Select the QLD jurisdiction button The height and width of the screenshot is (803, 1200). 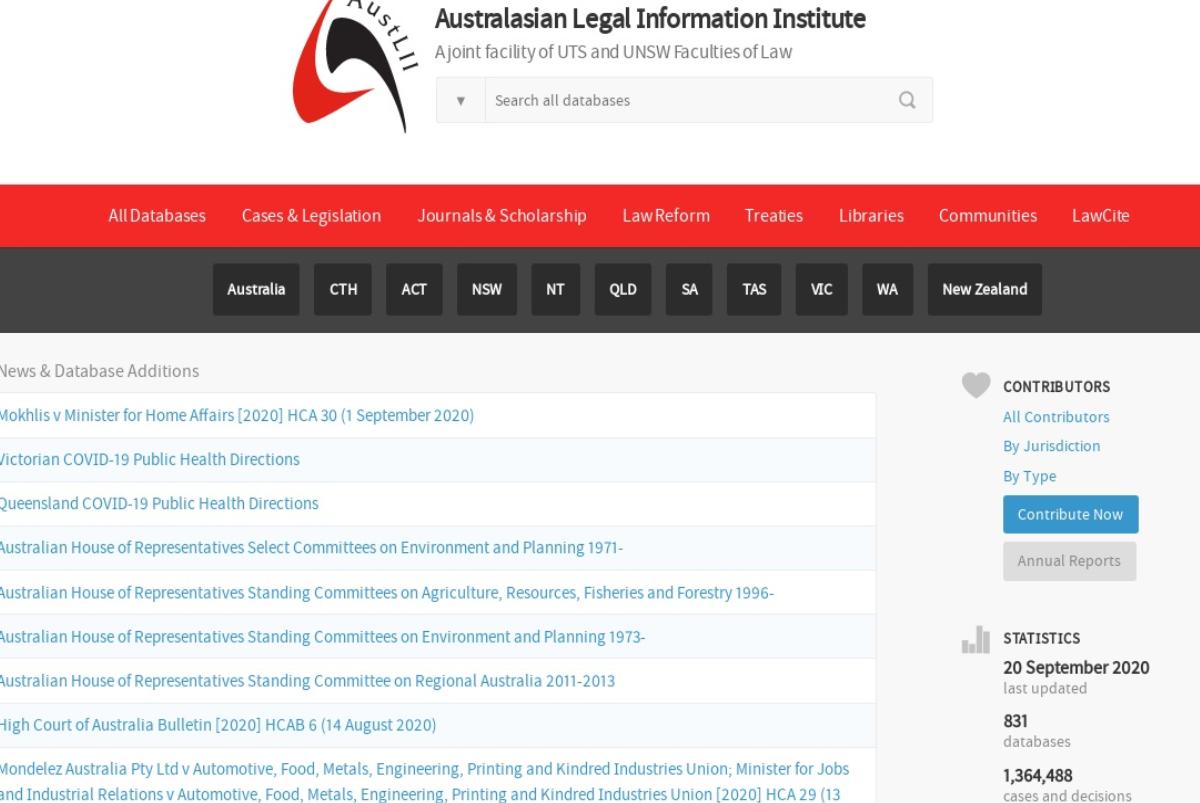click(623, 289)
